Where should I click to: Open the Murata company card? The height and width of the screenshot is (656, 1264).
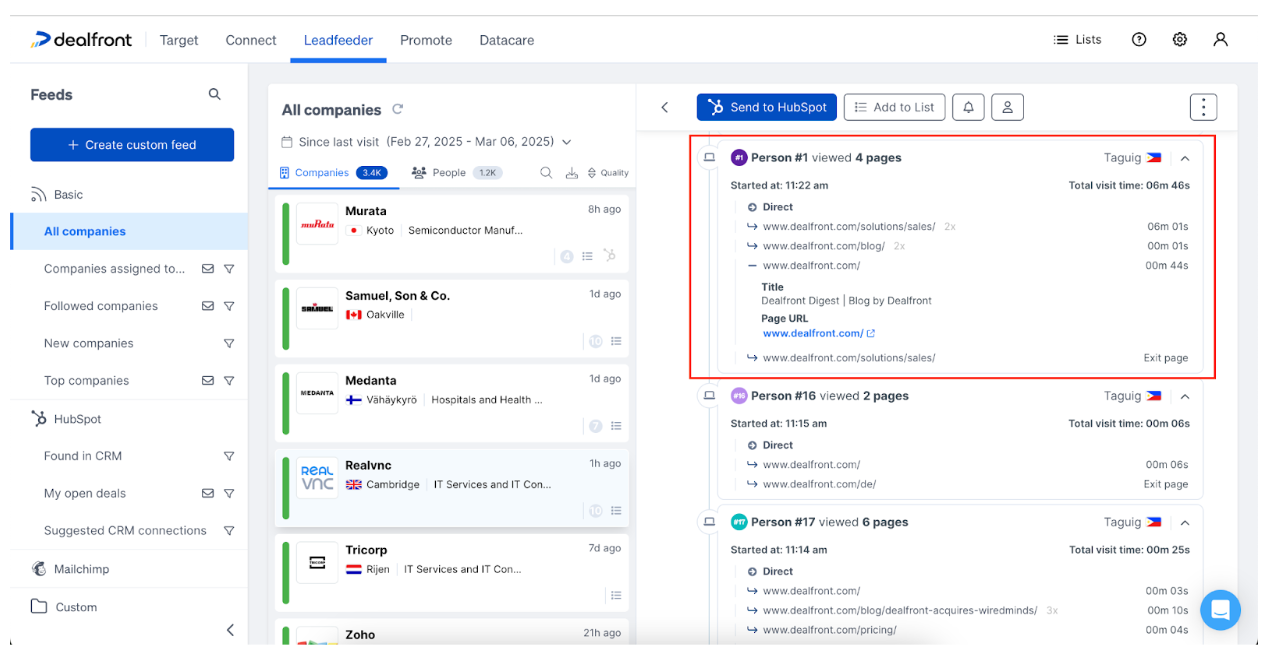[452, 233]
